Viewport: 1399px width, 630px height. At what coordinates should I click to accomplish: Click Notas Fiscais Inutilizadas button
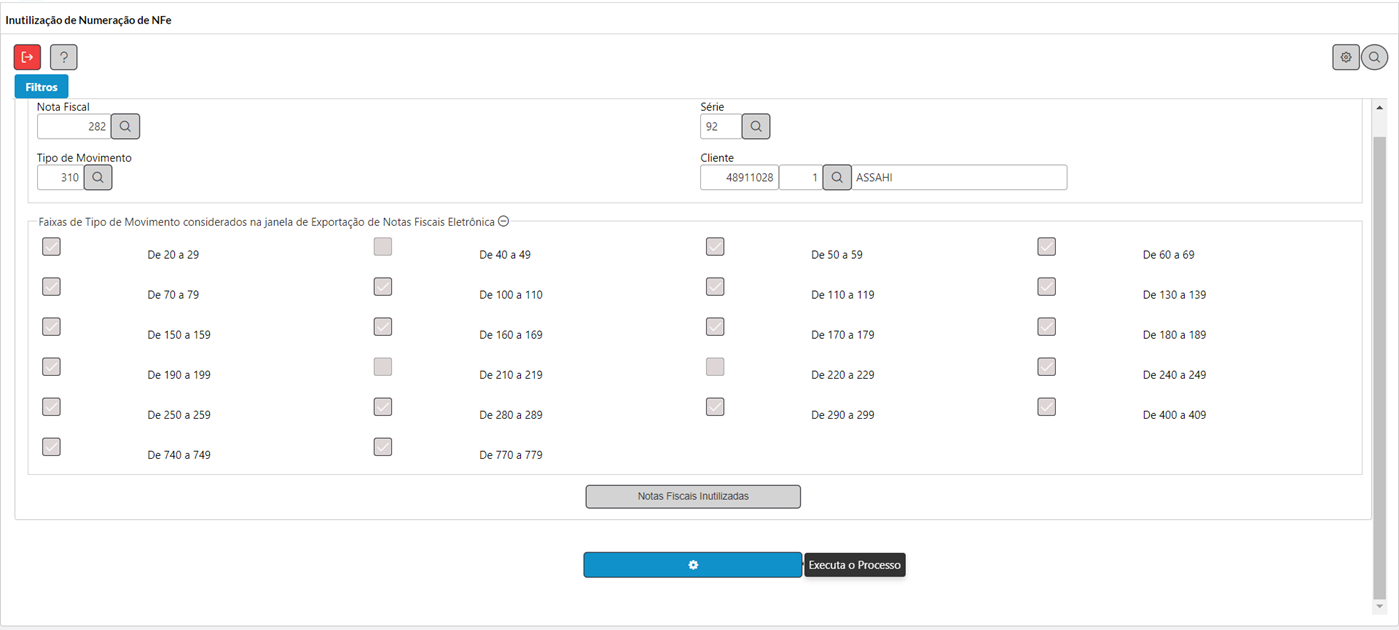693,496
